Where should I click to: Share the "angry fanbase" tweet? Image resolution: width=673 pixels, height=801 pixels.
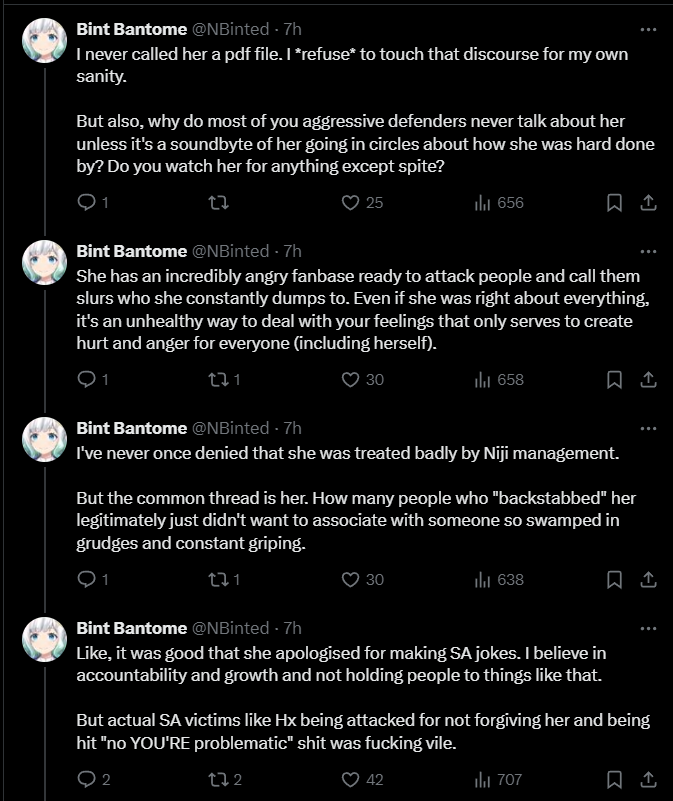click(x=648, y=380)
